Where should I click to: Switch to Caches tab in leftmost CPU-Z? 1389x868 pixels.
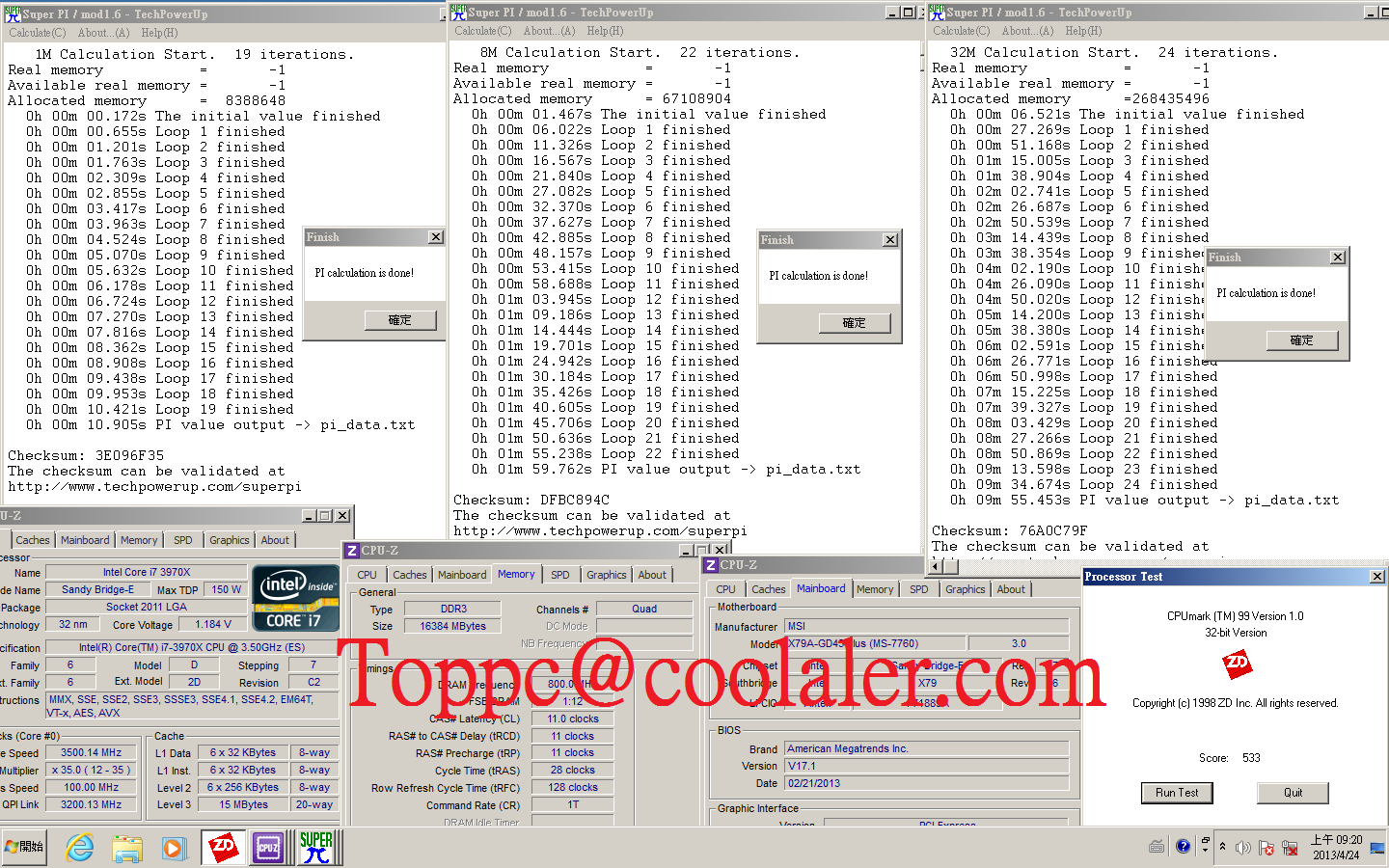point(32,540)
